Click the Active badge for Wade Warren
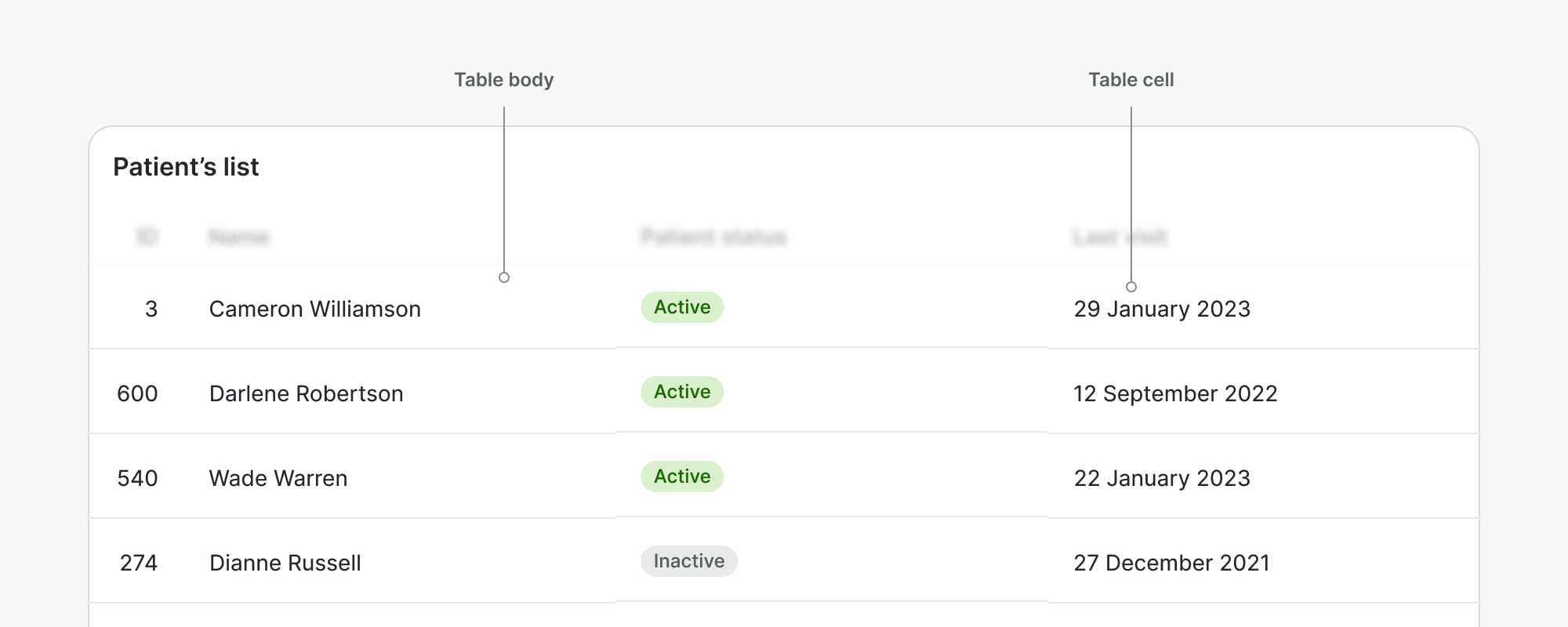The height and width of the screenshot is (627, 1568). point(682,477)
